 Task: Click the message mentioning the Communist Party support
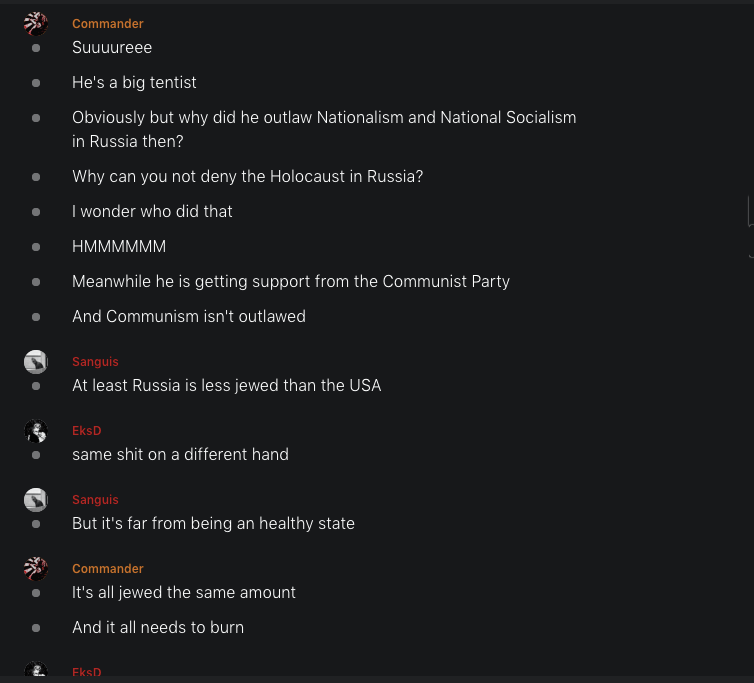point(291,282)
